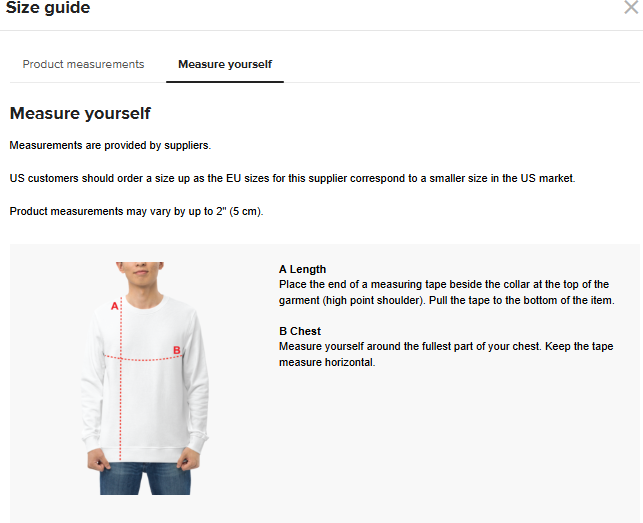Click the US customers size up note
Viewport: 643px width, 523px height.
(292, 178)
